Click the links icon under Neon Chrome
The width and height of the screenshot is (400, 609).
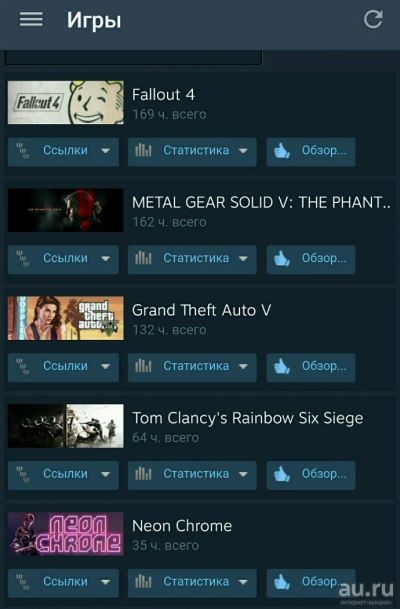click(23, 582)
